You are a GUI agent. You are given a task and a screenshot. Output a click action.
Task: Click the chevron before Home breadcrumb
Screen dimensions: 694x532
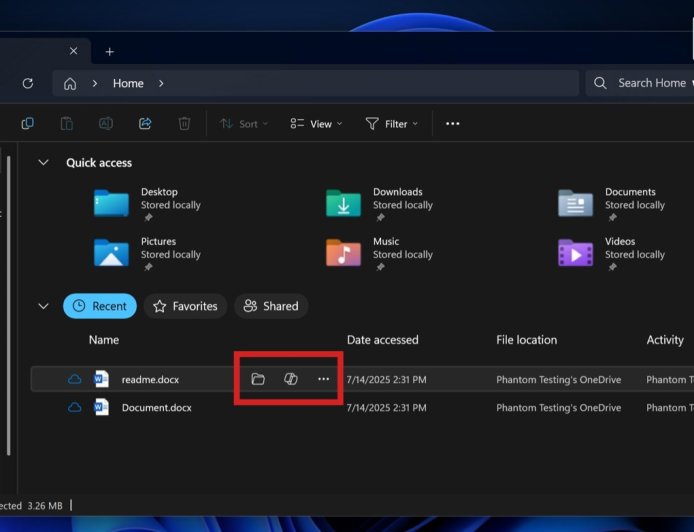point(94,83)
